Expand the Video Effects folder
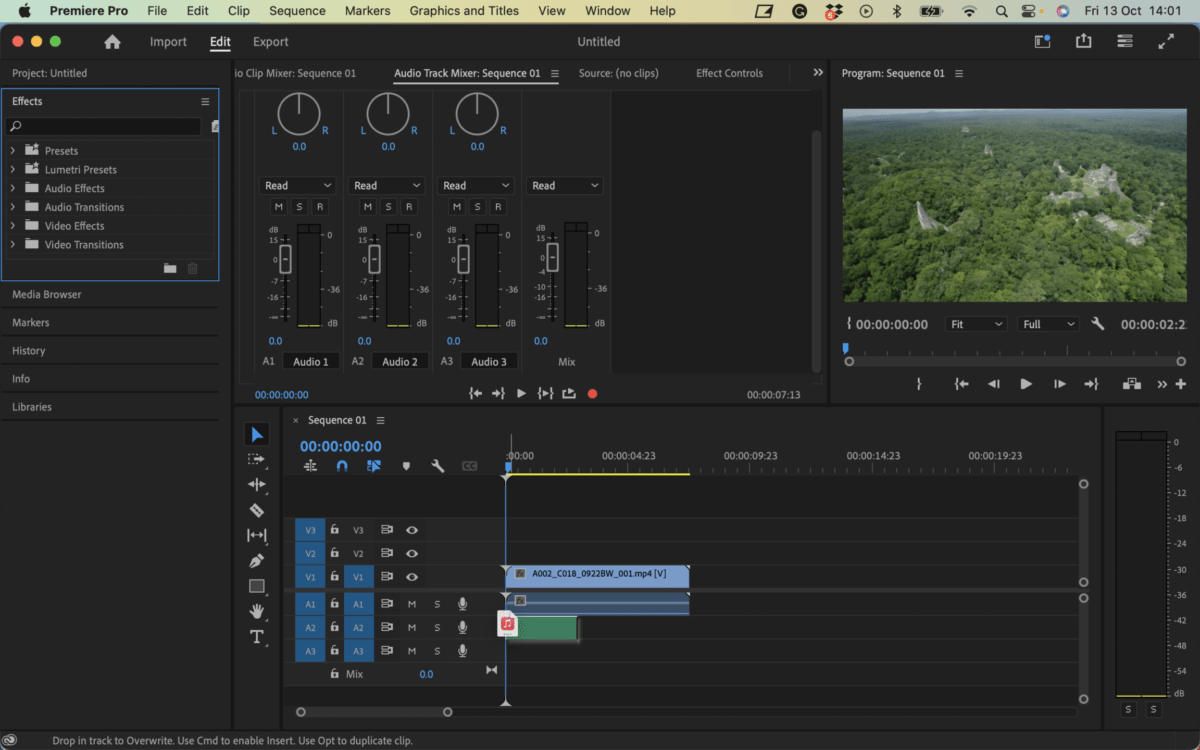 (x=13, y=226)
